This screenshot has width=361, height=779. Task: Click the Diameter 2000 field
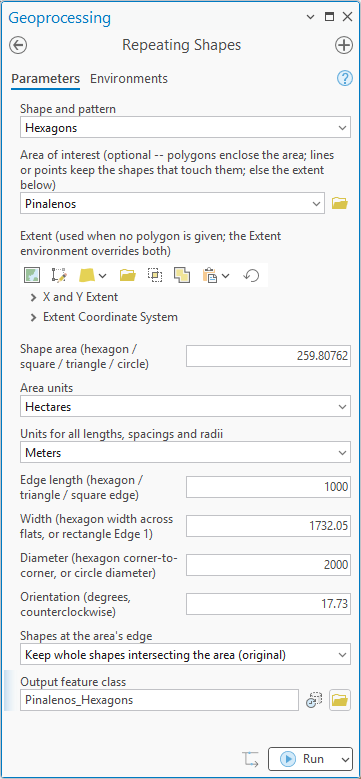click(x=268, y=565)
